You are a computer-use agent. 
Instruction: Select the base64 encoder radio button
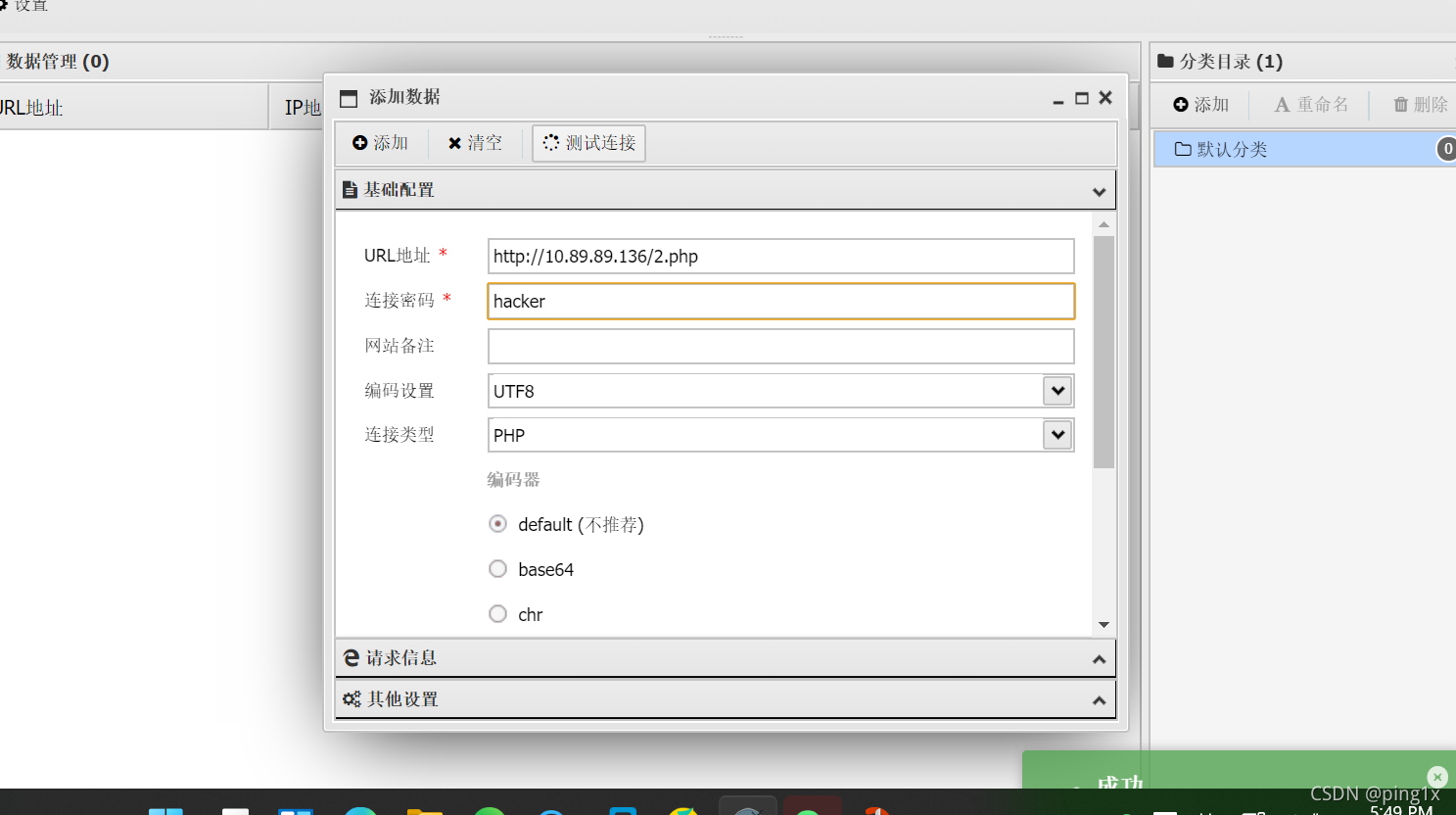497,569
